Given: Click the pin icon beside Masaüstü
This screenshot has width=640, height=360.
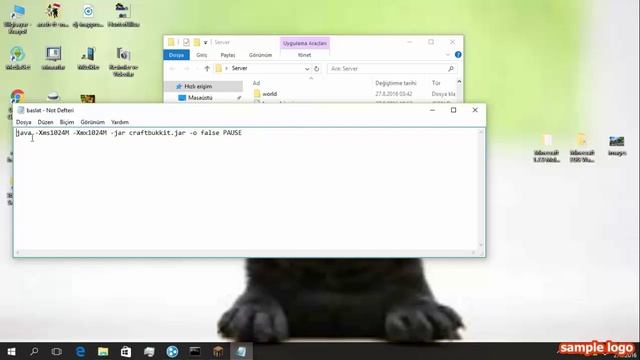Looking at the screenshot, I should point(239,98).
